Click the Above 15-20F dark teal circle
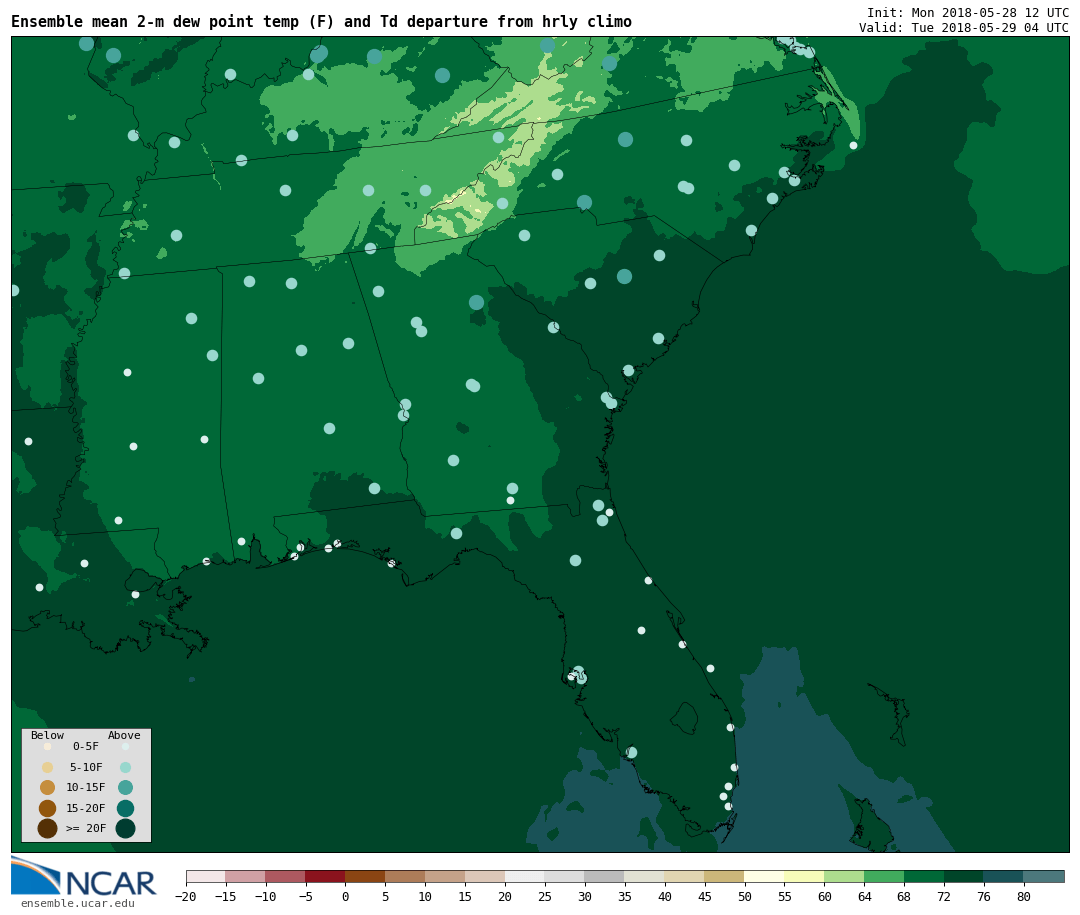Image resolution: width=1080 pixels, height=915 pixels. [125, 808]
